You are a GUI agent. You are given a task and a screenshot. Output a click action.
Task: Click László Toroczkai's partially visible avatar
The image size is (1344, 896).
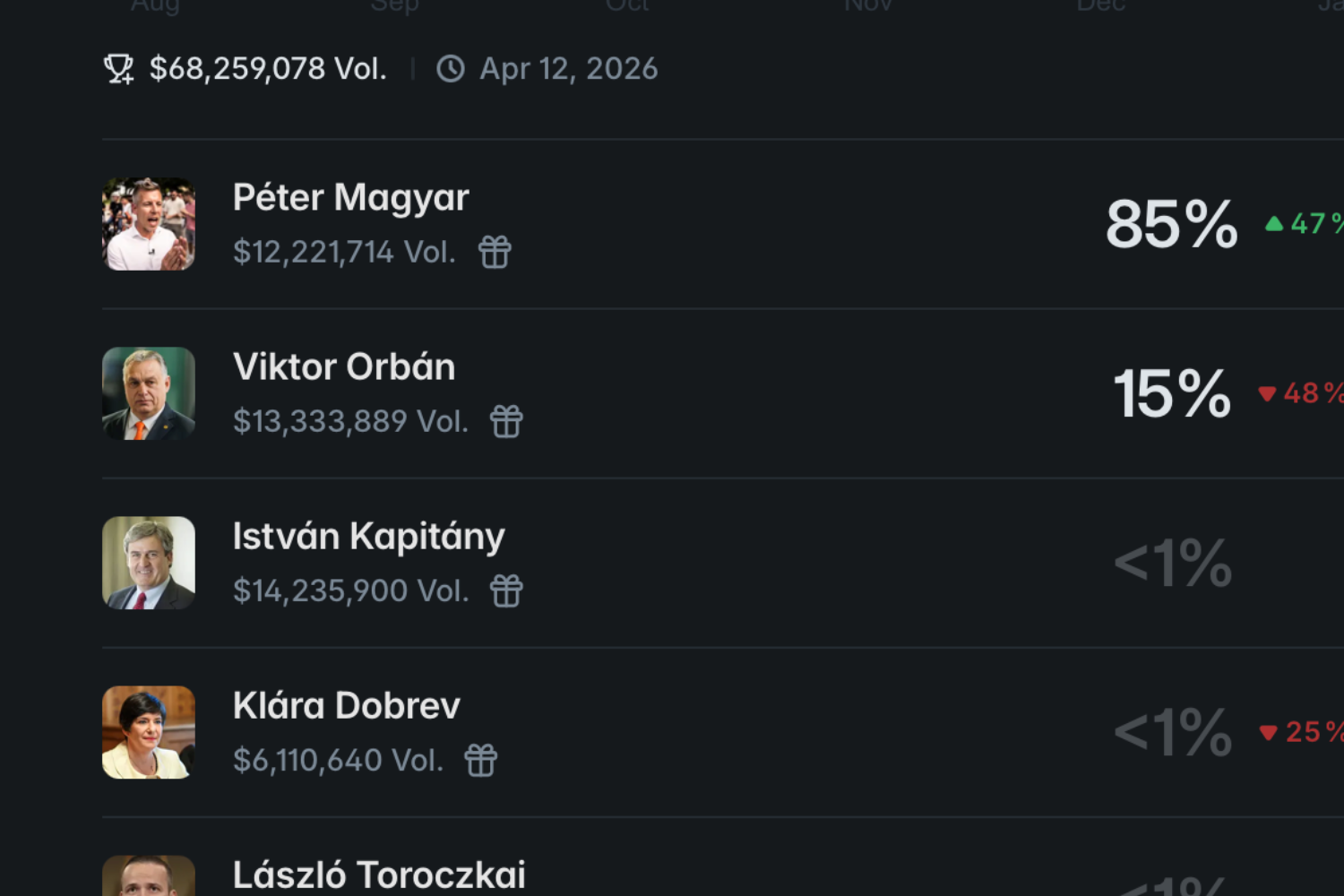(x=149, y=876)
